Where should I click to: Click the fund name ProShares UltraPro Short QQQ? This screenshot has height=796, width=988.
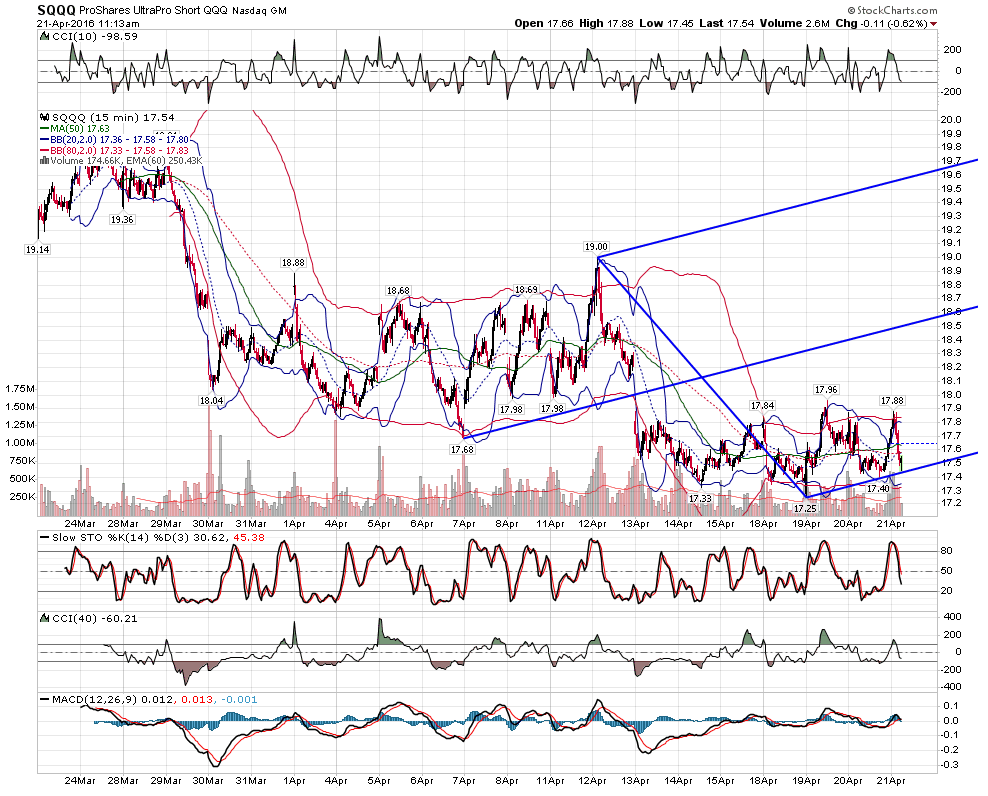(153, 10)
